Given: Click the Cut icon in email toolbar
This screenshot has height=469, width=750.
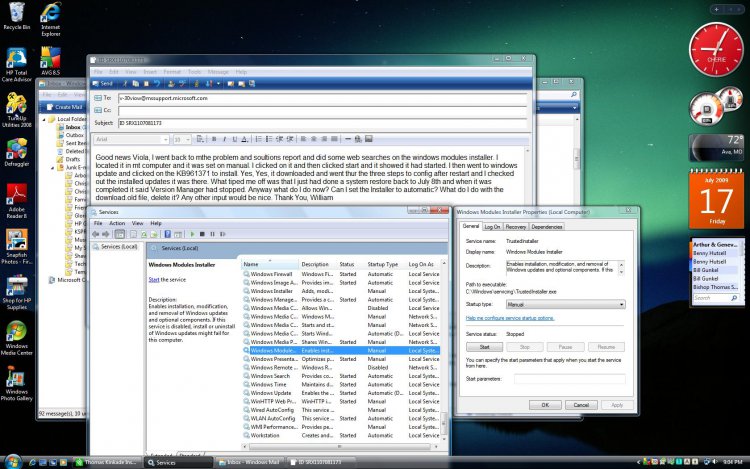Looking at the screenshot, I should click(125, 84).
